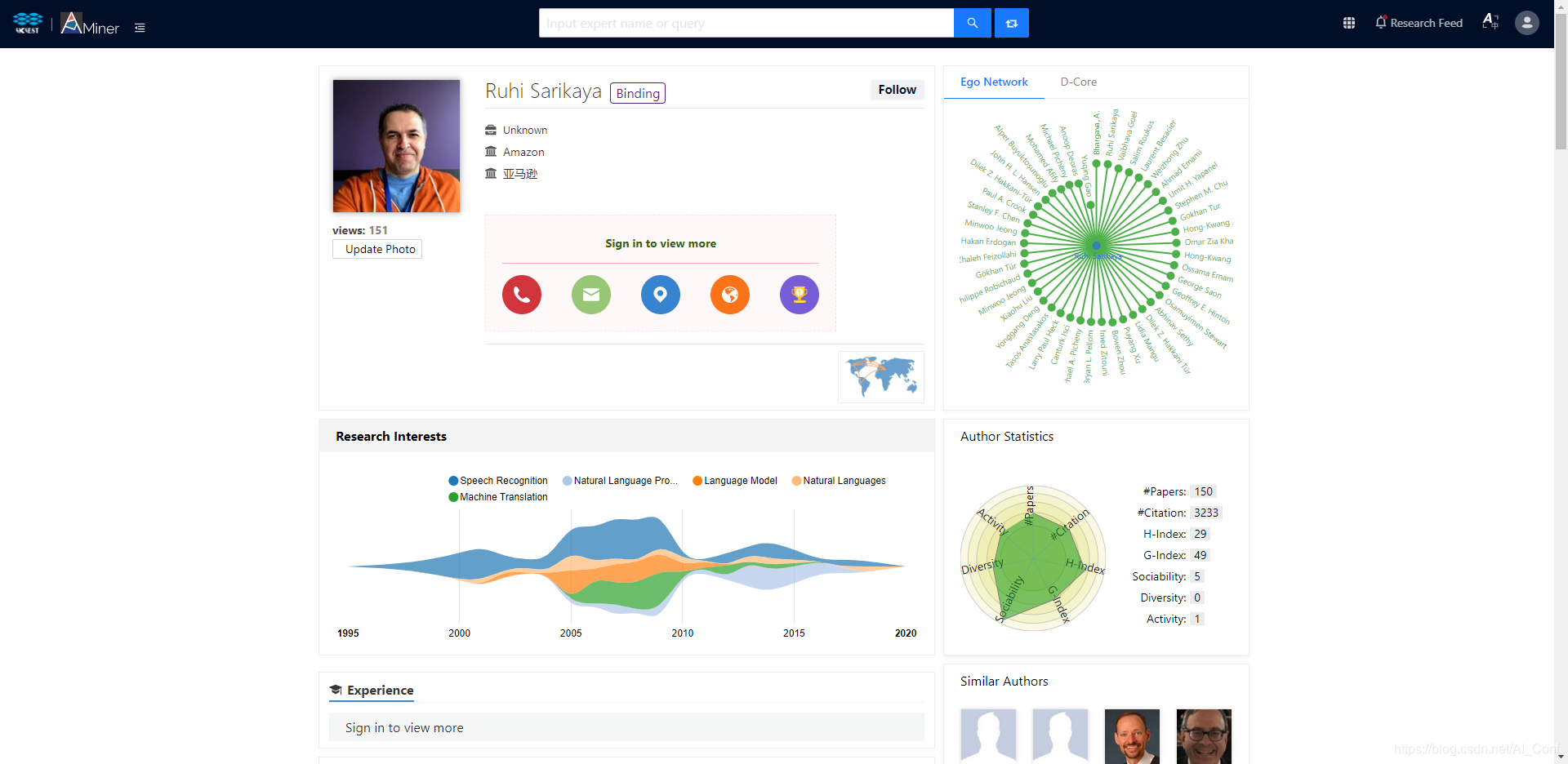The height and width of the screenshot is (764, 1568).
Task: Click the Sociability value 5
Action: [1197, 576]
